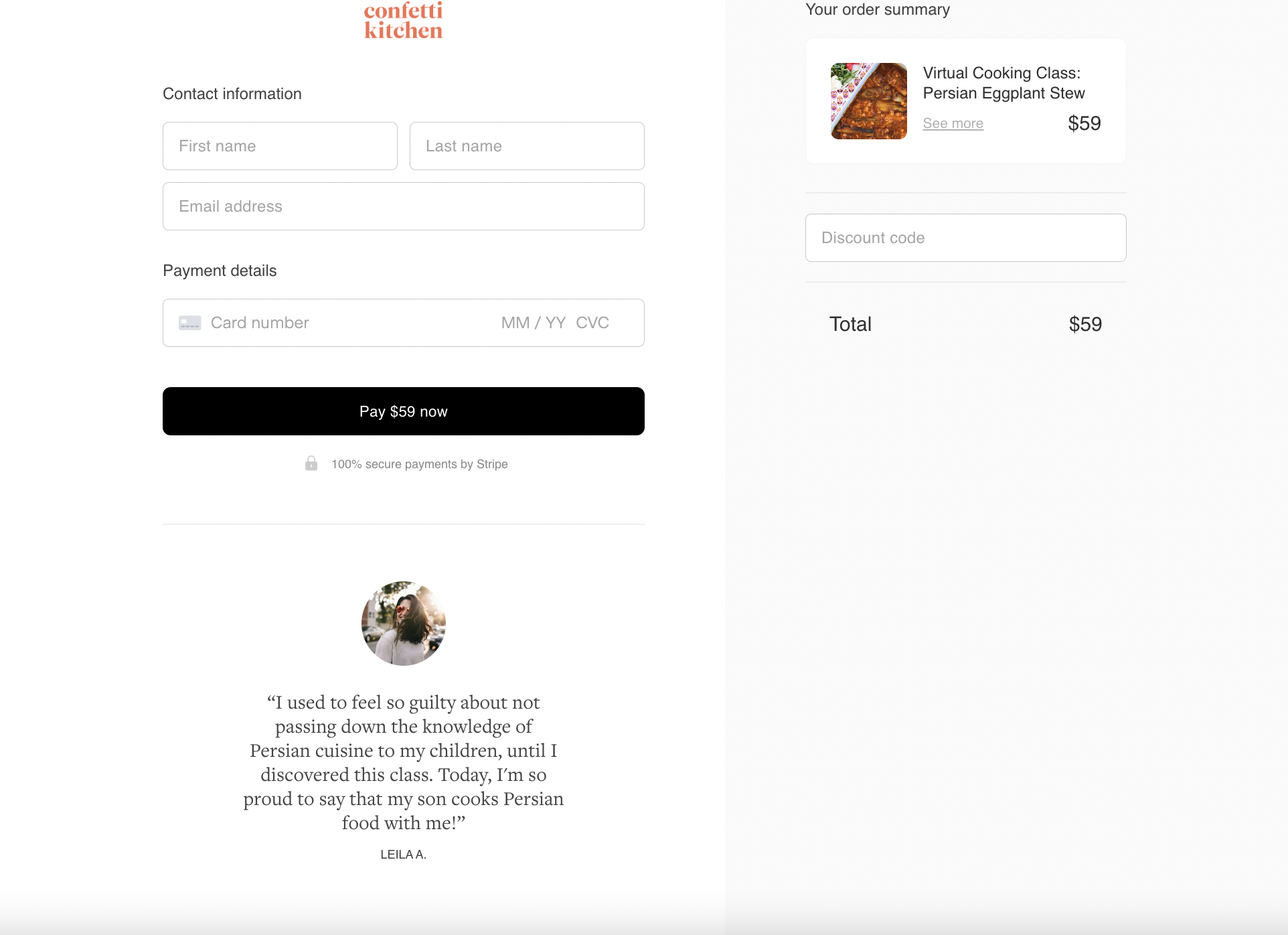Click the lock icon near Stripe text
This screenshot has height=935, width=1288.
pyautogui.click(x=311, y=463)
